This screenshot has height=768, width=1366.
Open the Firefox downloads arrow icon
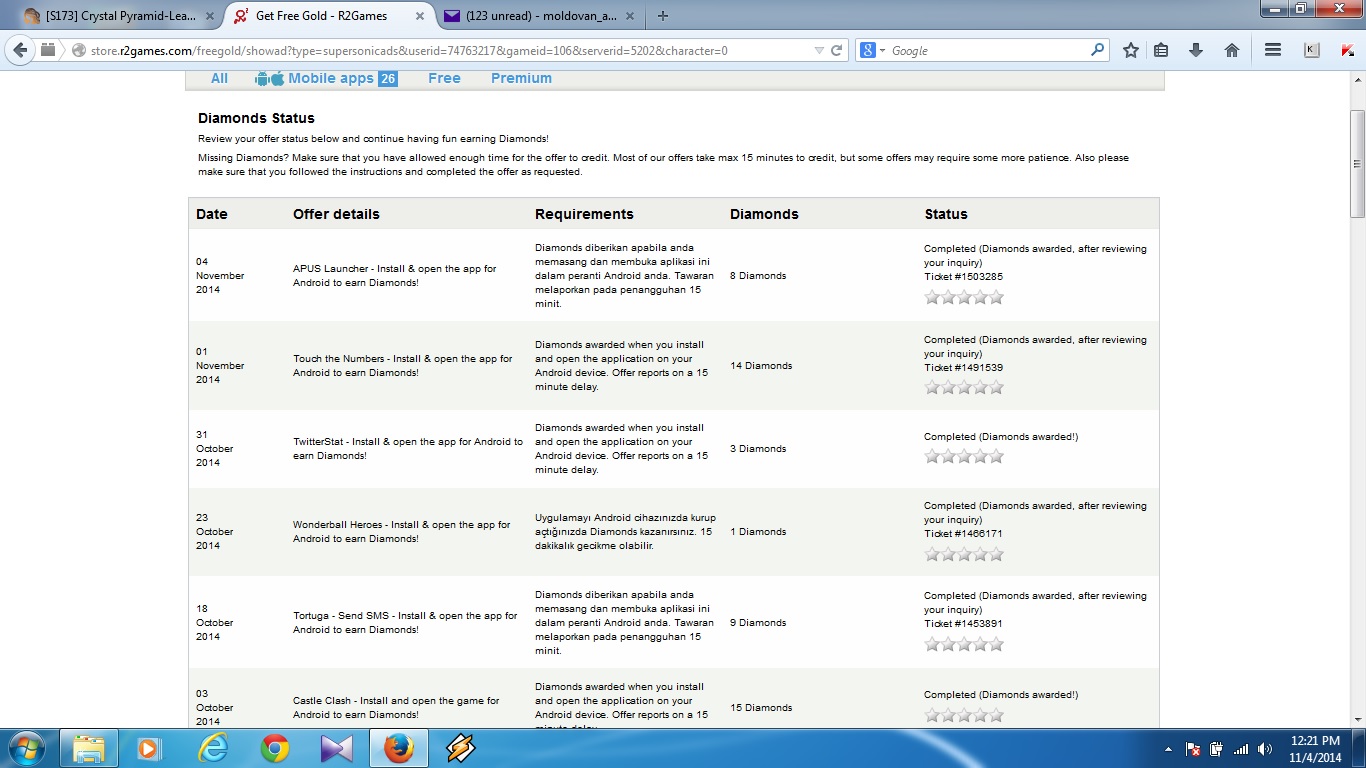pos(1196,50)
